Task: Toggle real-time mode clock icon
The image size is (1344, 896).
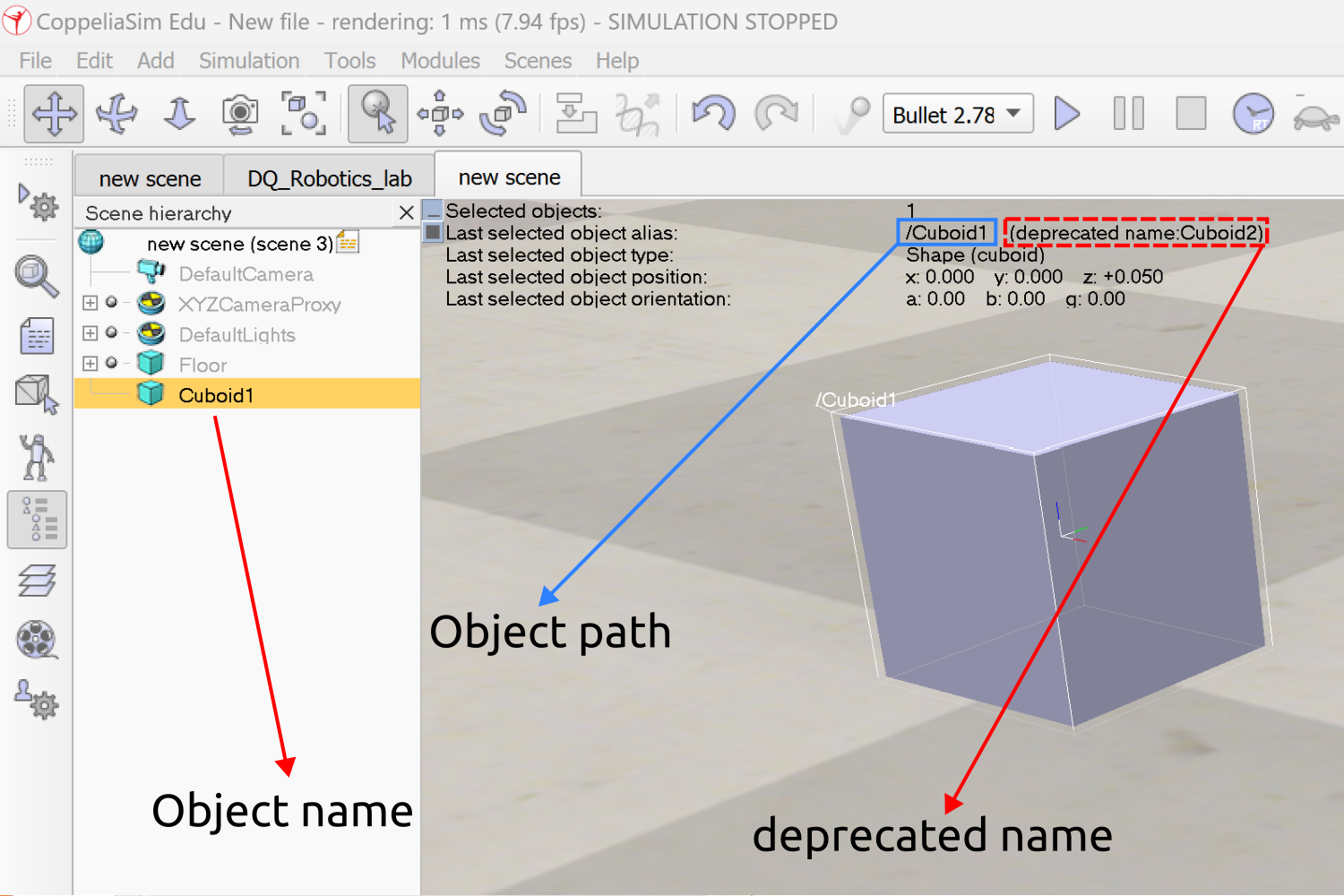Action: click(x=1253, y=114)
